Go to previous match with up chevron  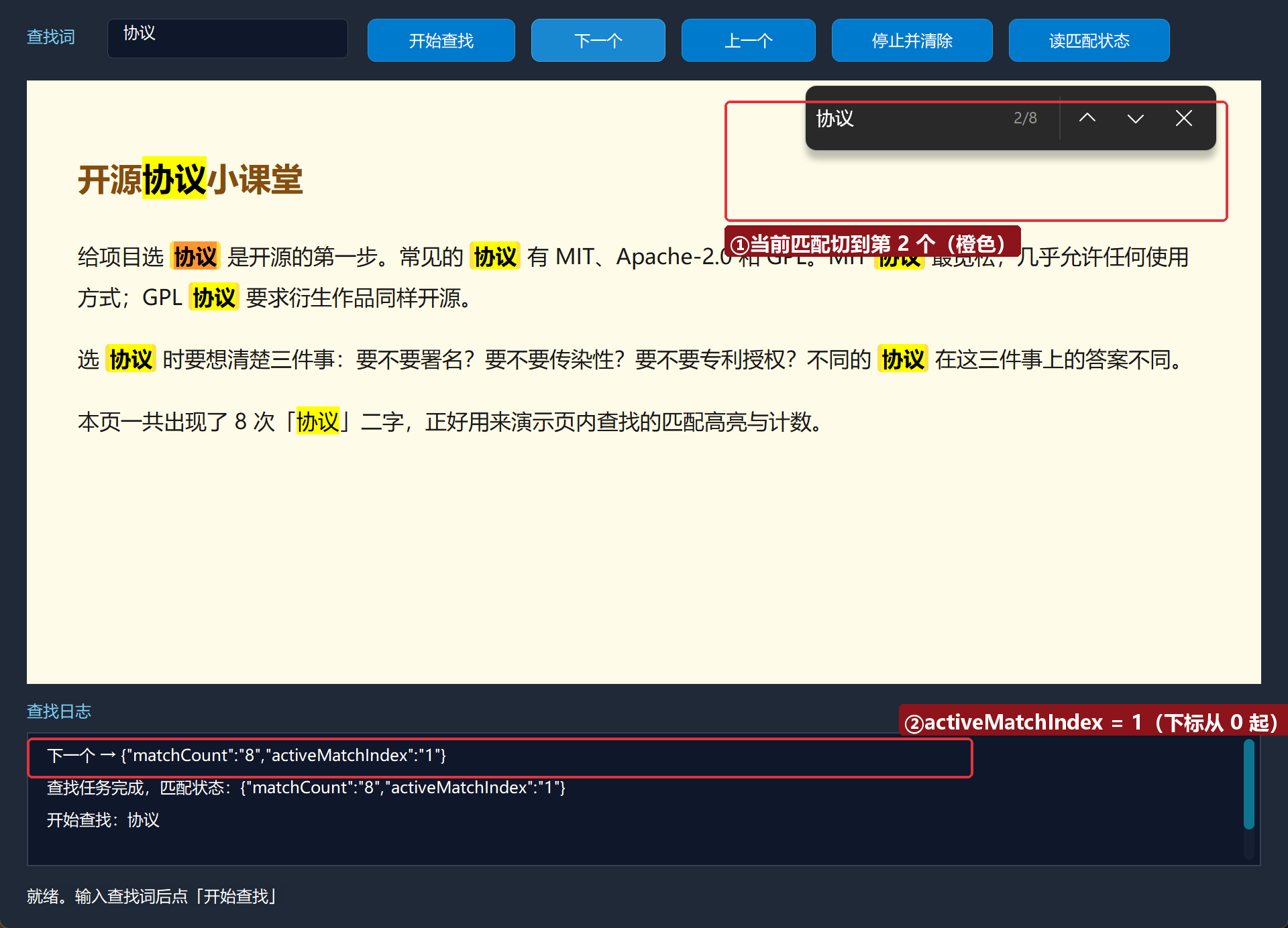[1087, 118]
